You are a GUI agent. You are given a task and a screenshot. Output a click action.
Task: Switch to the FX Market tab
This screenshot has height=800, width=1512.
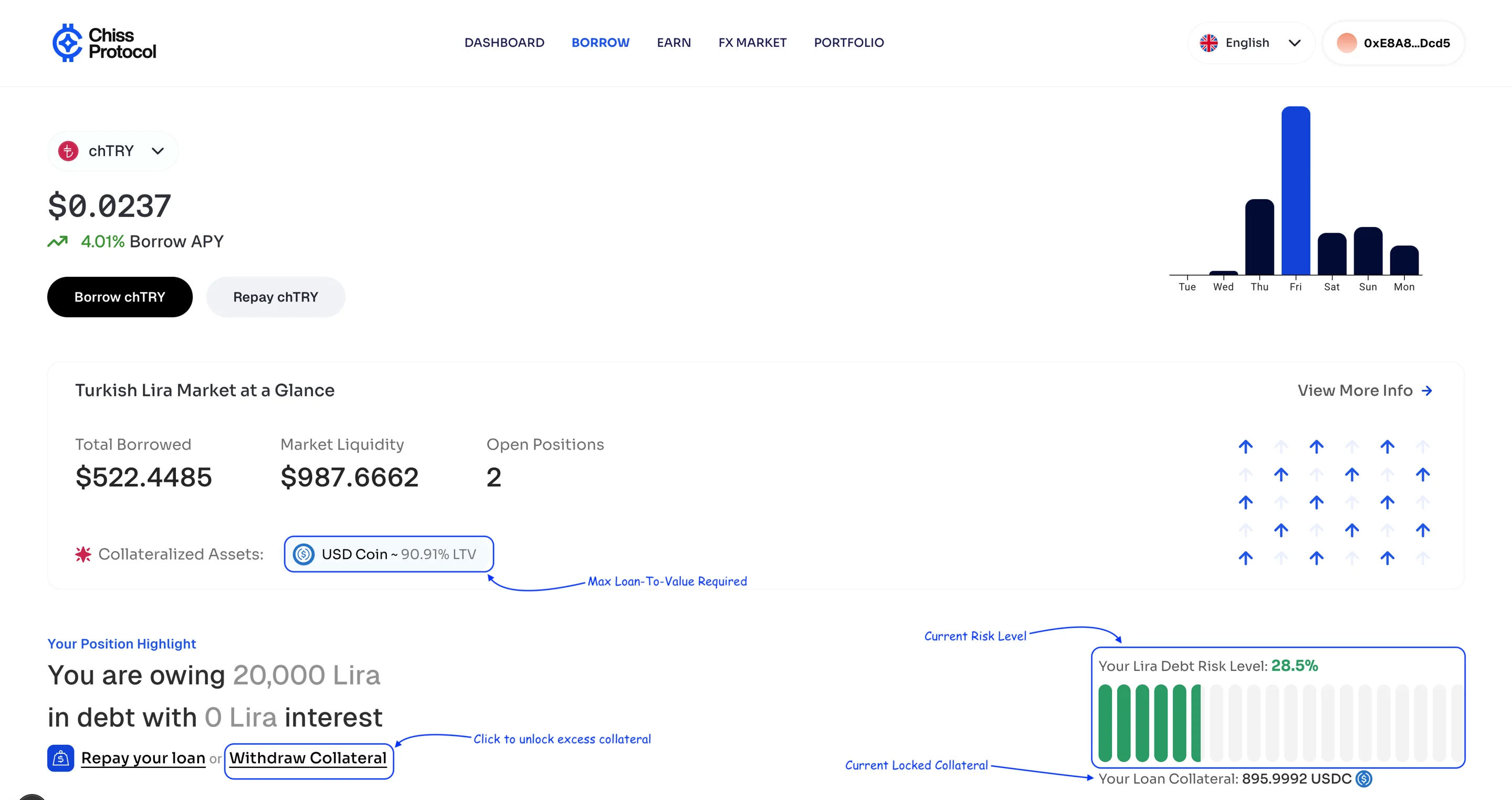point(752,43)
